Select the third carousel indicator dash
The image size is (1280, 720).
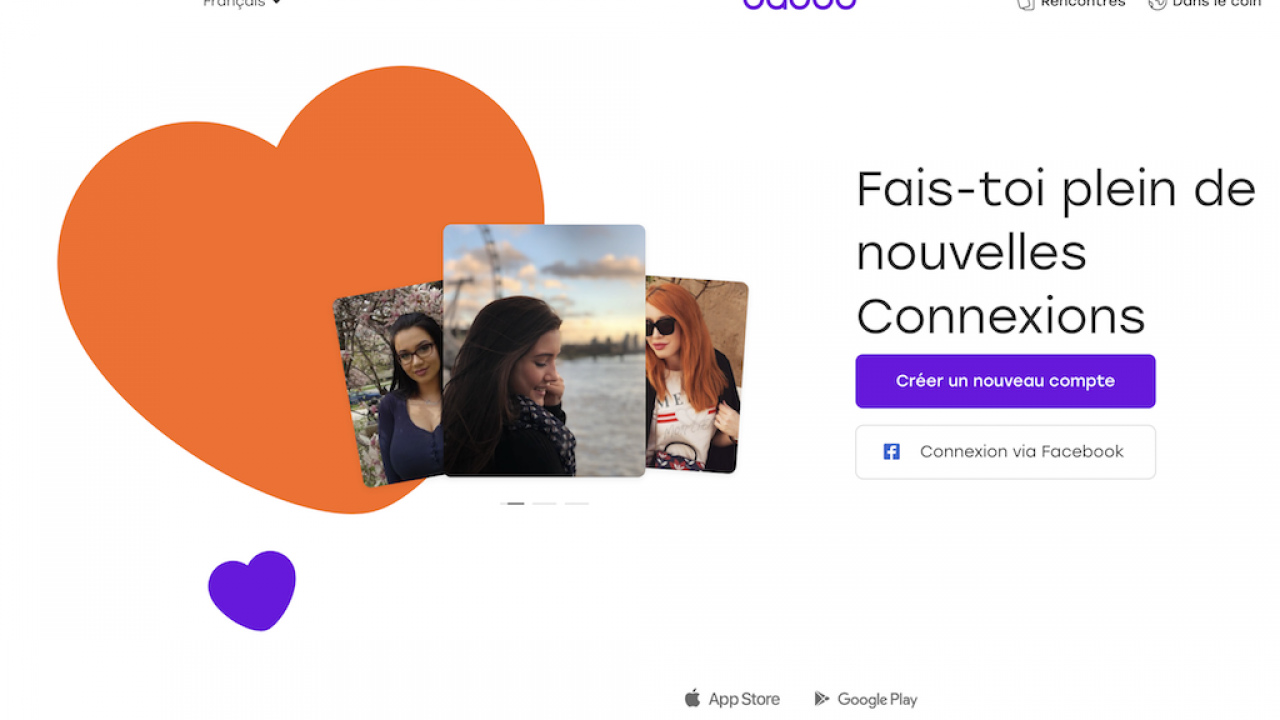(577, 503)
